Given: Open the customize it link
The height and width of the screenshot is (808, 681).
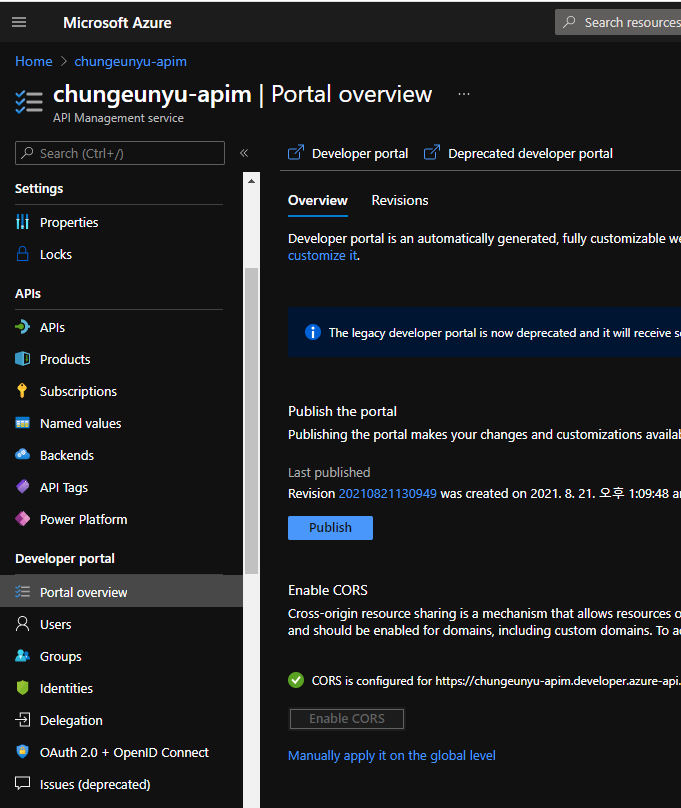Looking at the screenshot, I should pos(322,256).
